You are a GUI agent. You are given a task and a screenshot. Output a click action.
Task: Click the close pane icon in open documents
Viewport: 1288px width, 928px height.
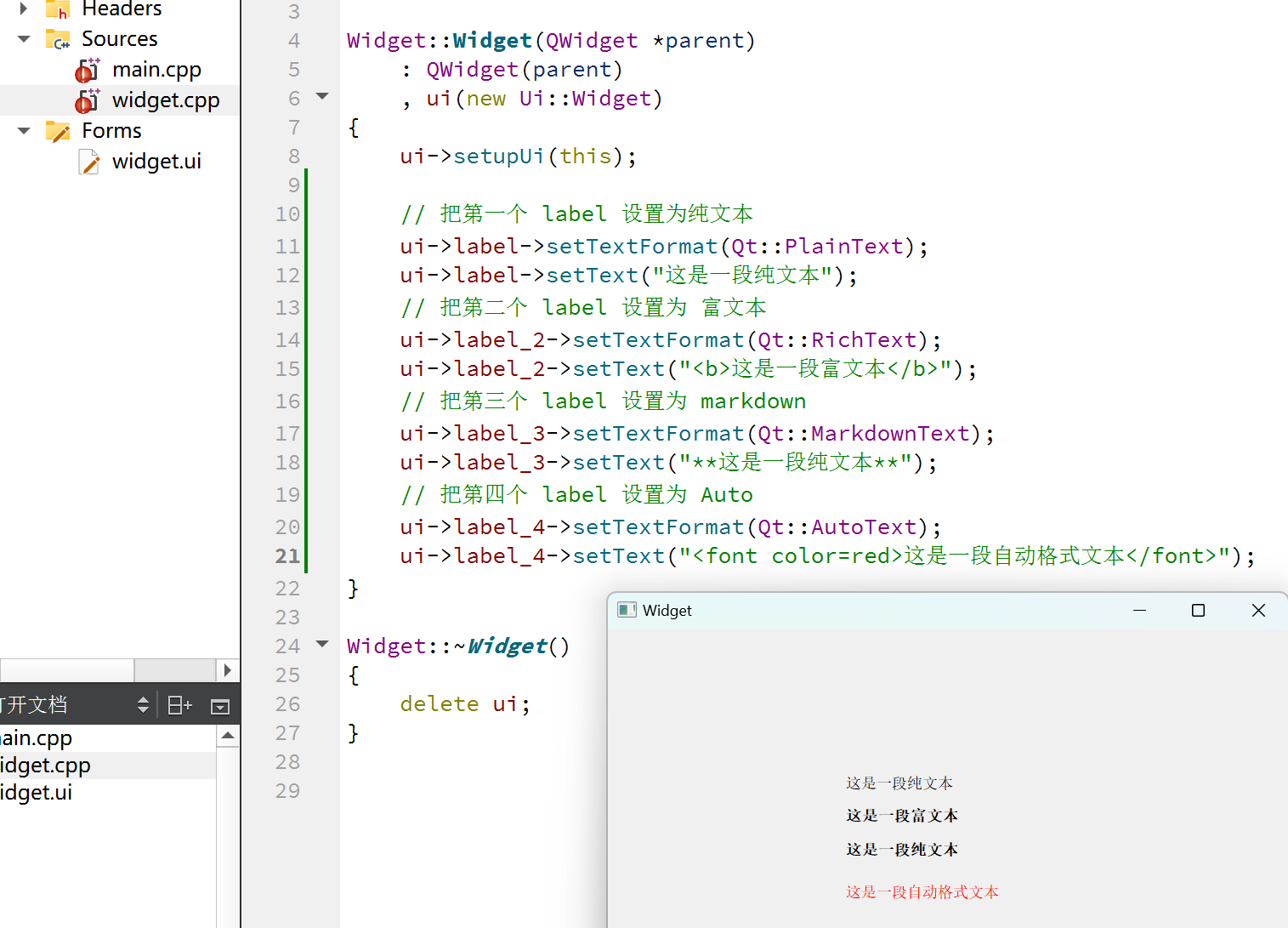220,706
